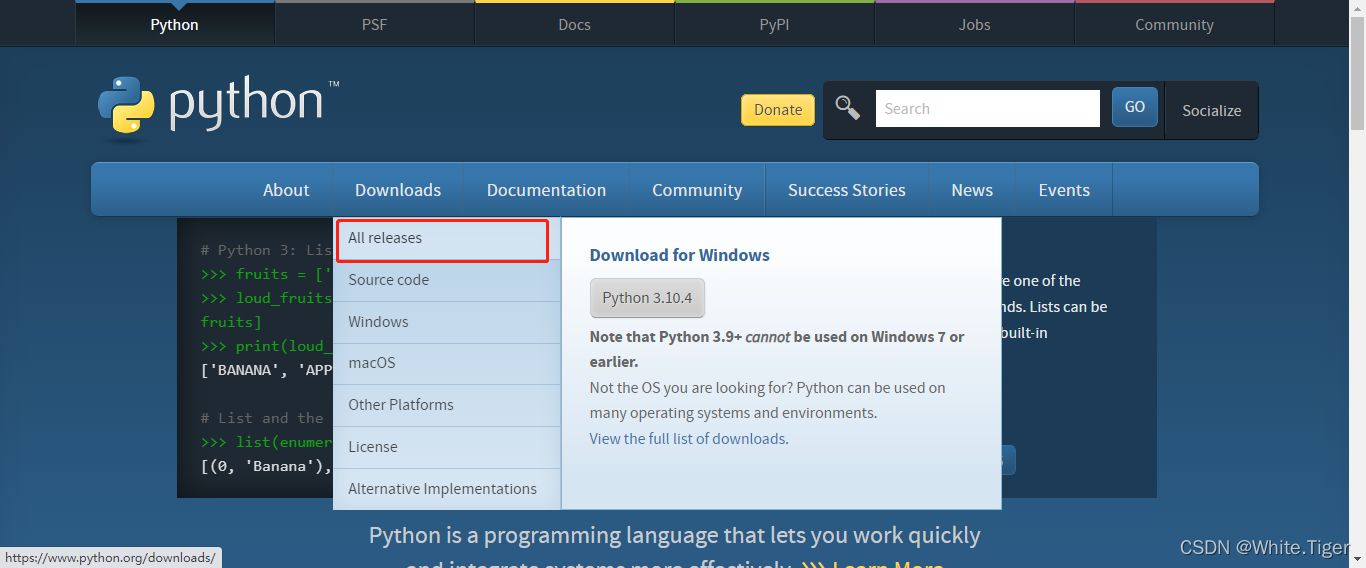
Task: Open the Events navigation menu
Action: pos(1064,190)
